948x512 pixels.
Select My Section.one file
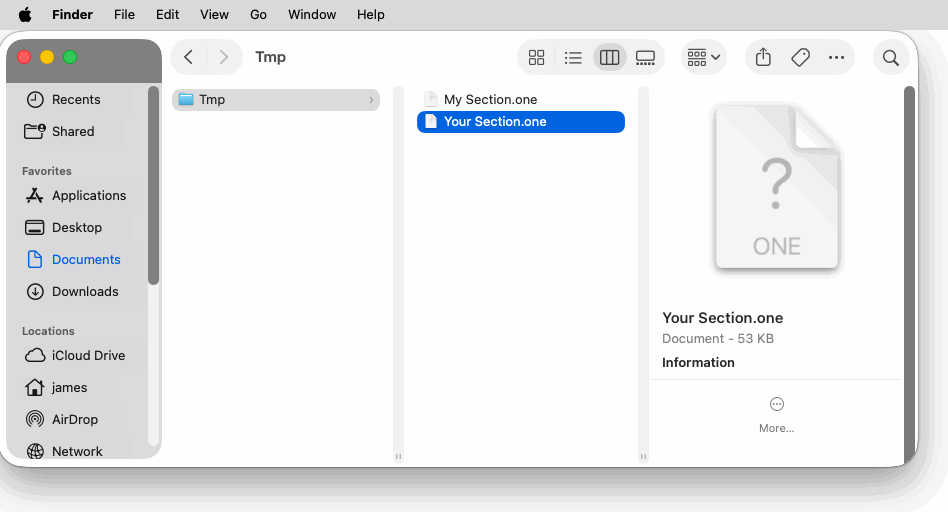coord(490,100)
